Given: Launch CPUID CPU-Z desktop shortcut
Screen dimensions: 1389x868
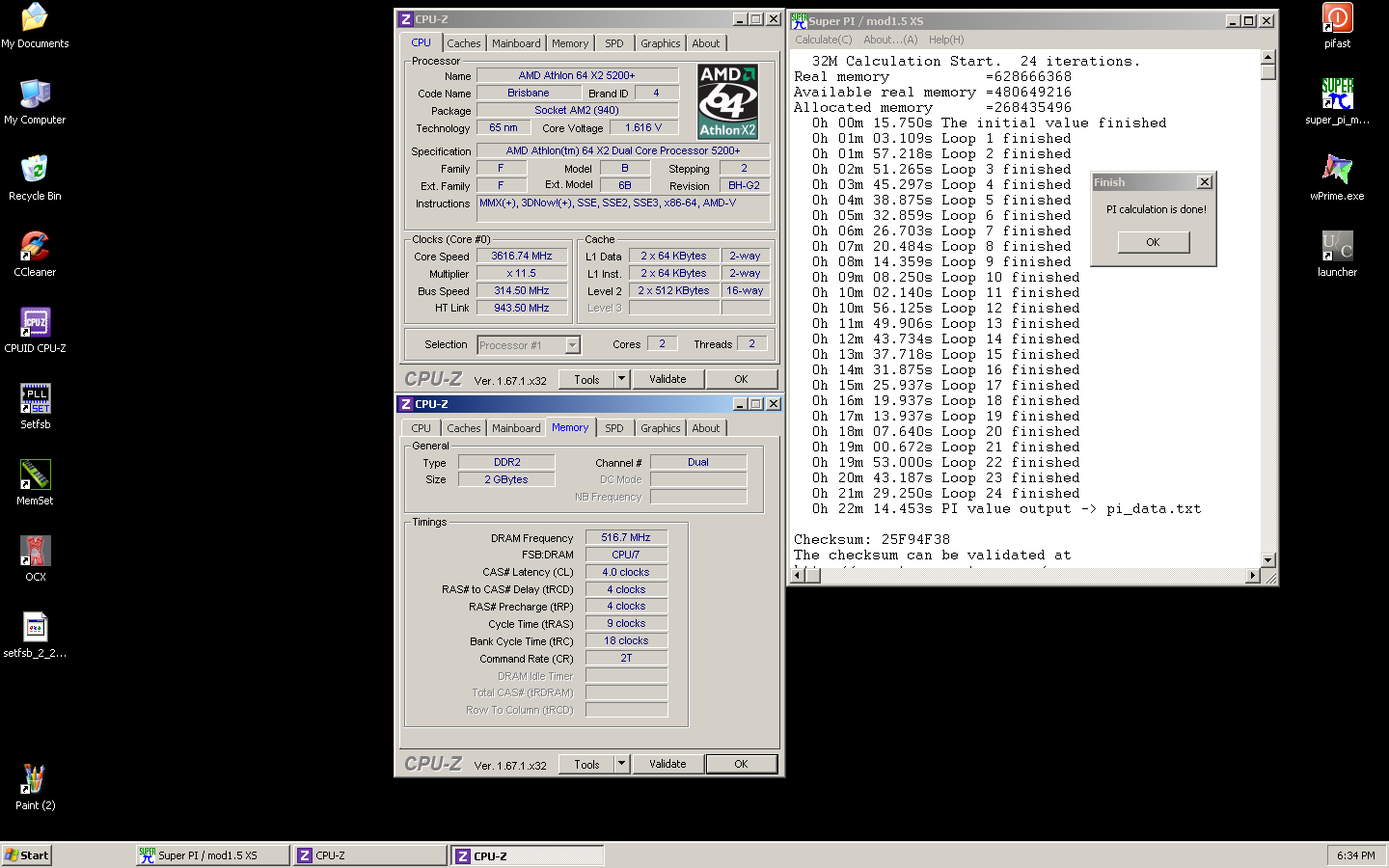Looking at the screenshot, I should [x=35, y=331].
